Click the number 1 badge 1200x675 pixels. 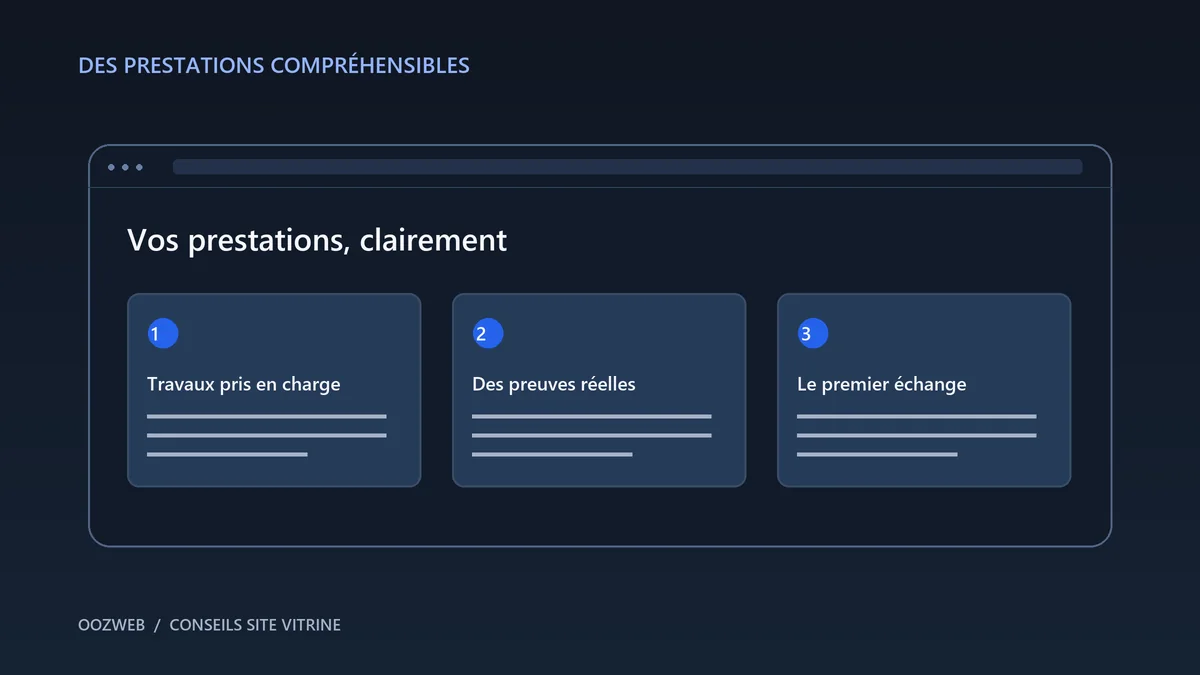click(163, 334)
